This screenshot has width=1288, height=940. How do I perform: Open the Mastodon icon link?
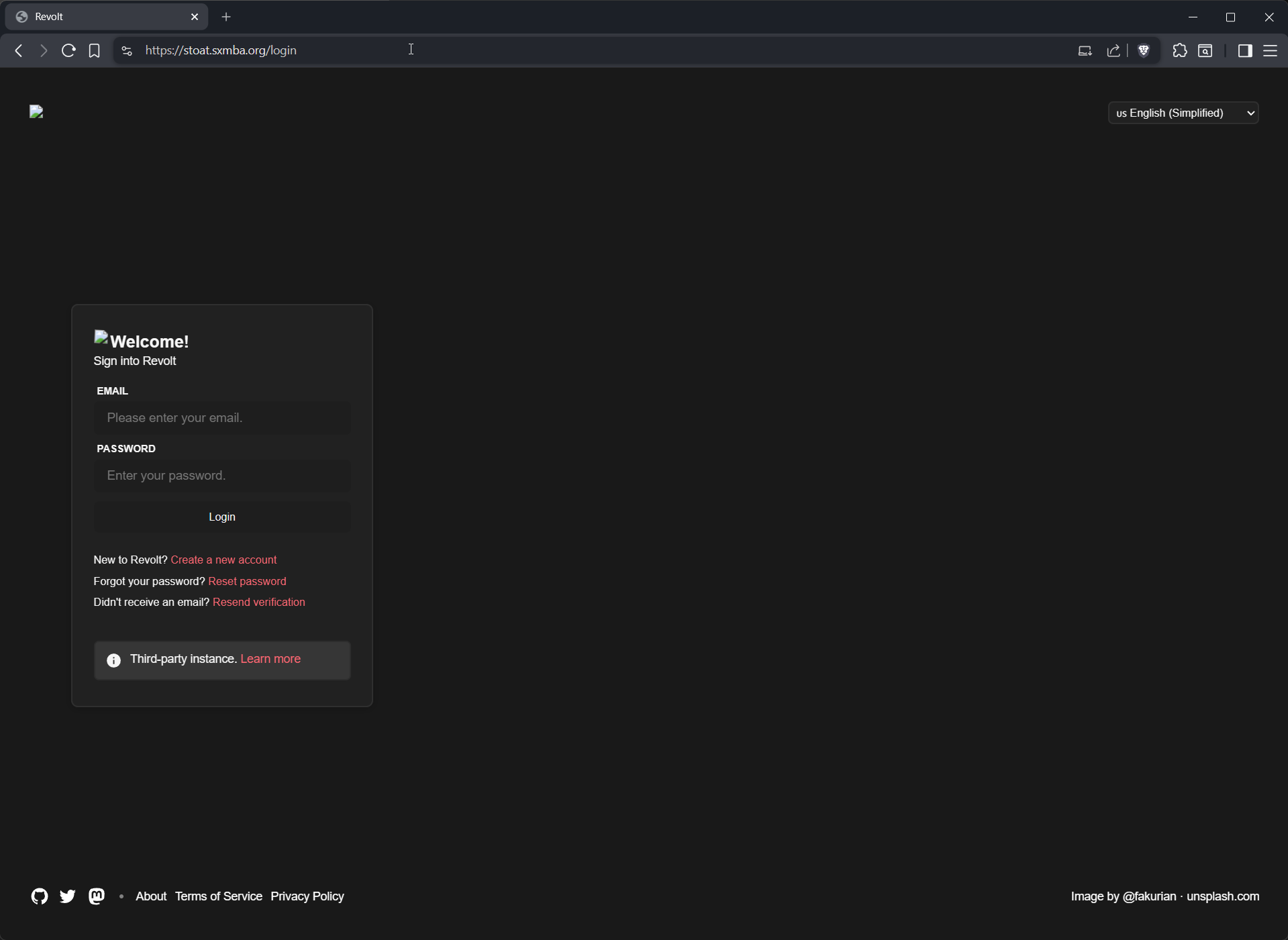97,896
